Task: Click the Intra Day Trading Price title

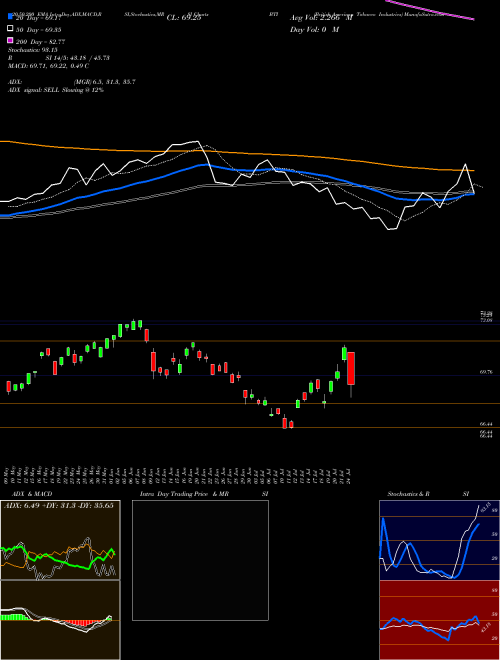Action: 204,494
